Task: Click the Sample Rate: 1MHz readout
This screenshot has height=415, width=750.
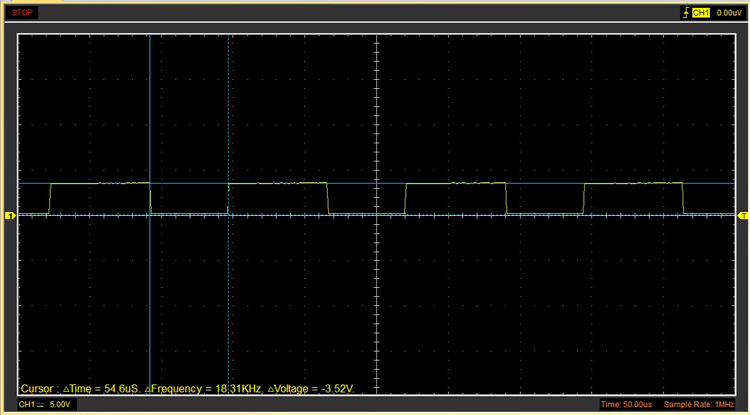Action: (697, 404)
